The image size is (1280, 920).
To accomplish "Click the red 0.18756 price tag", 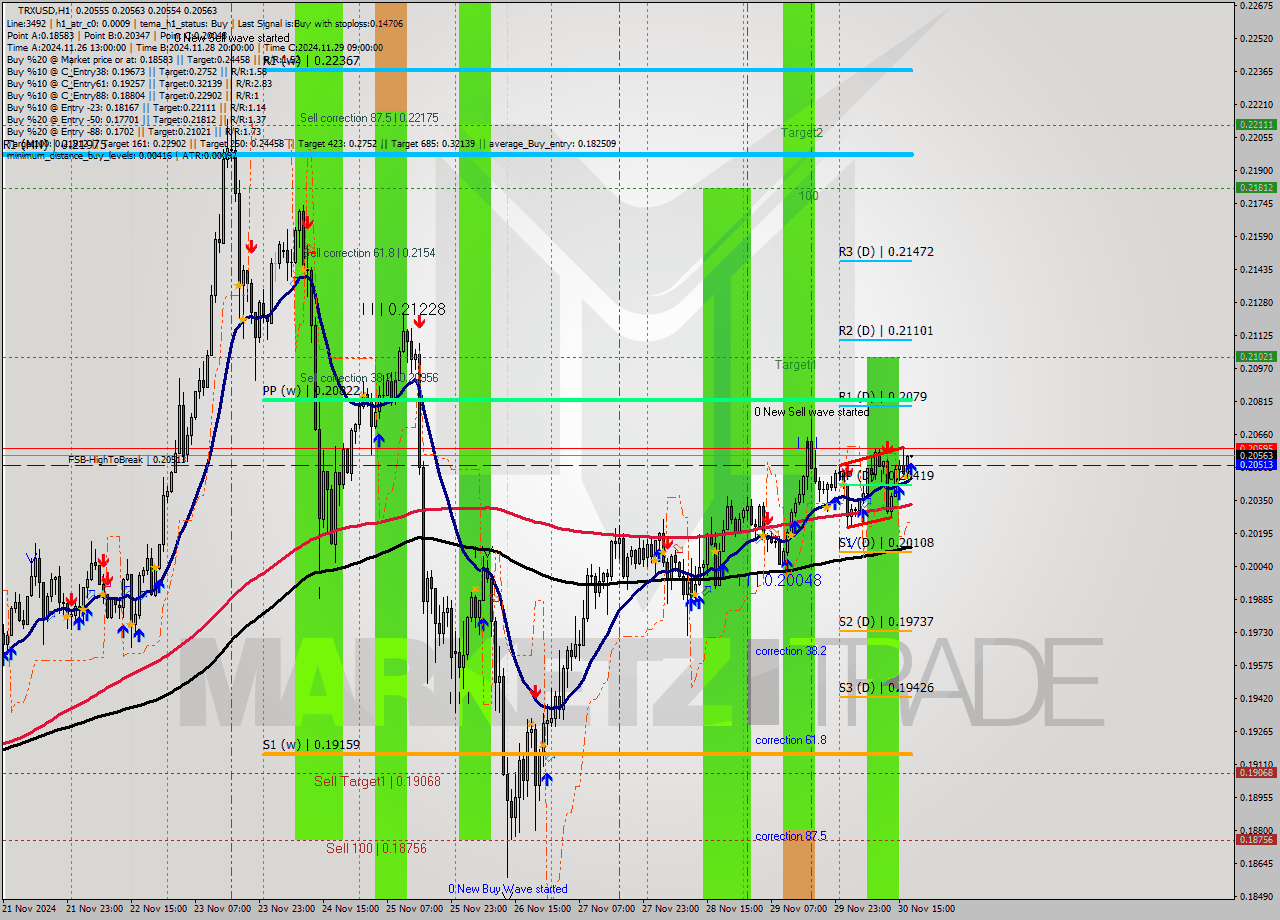I will [x=1256, y=840].
